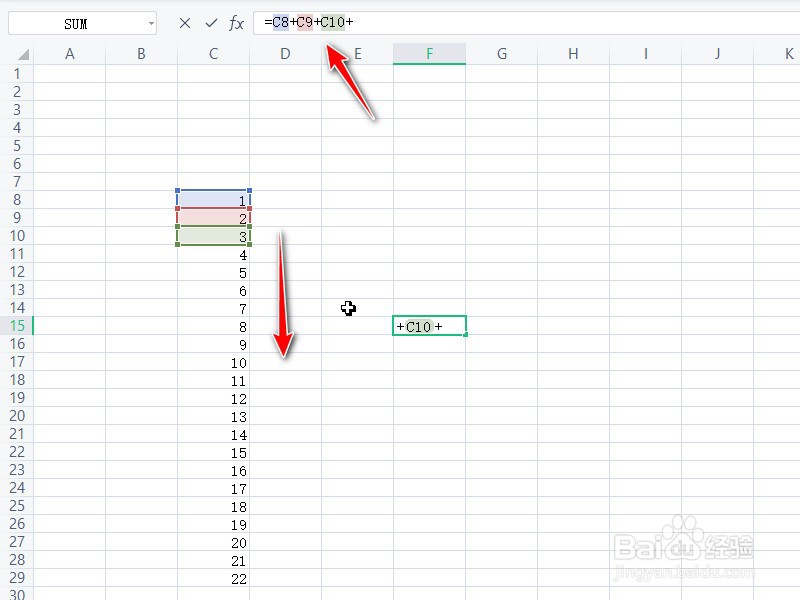The image size is (800, 600).
Task: Click cell C9 containing 2
Action: click(x=213, y=218)
